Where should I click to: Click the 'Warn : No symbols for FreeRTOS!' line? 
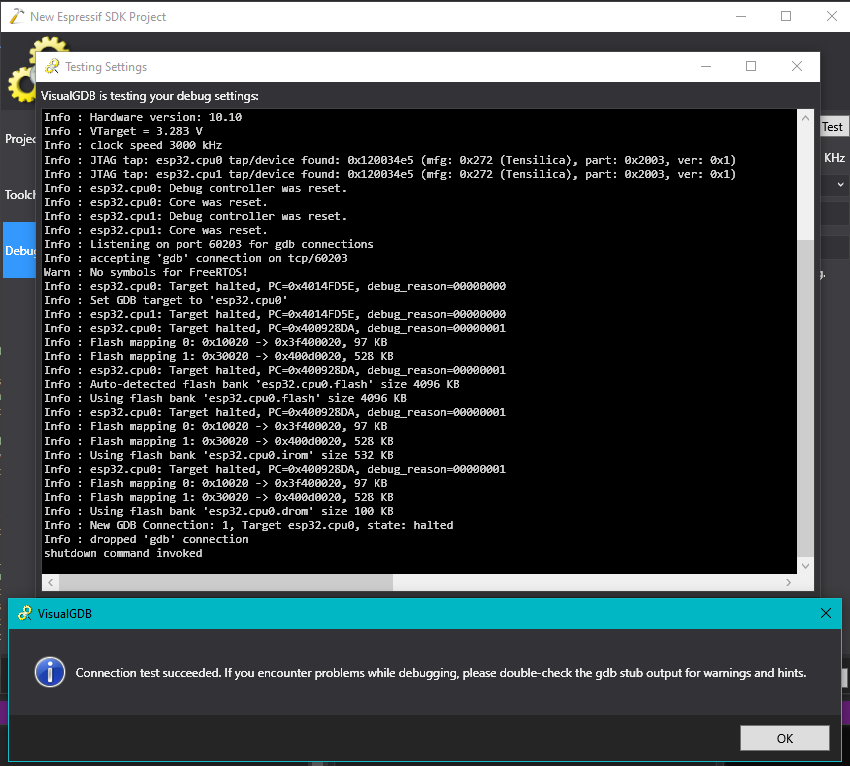pyautogui.click(x=146, y=272)
